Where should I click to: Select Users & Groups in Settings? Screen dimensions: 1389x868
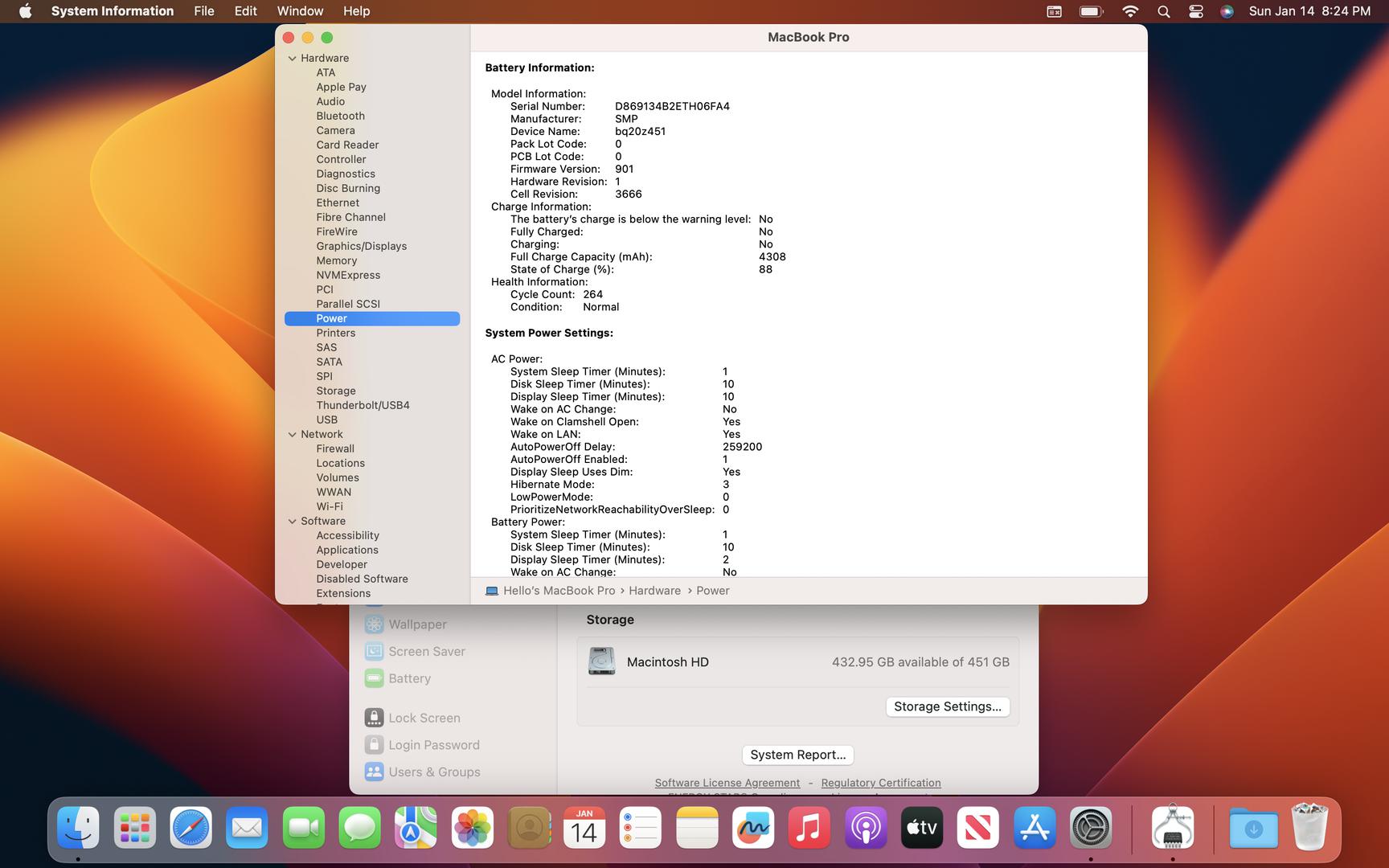[422, 772]
